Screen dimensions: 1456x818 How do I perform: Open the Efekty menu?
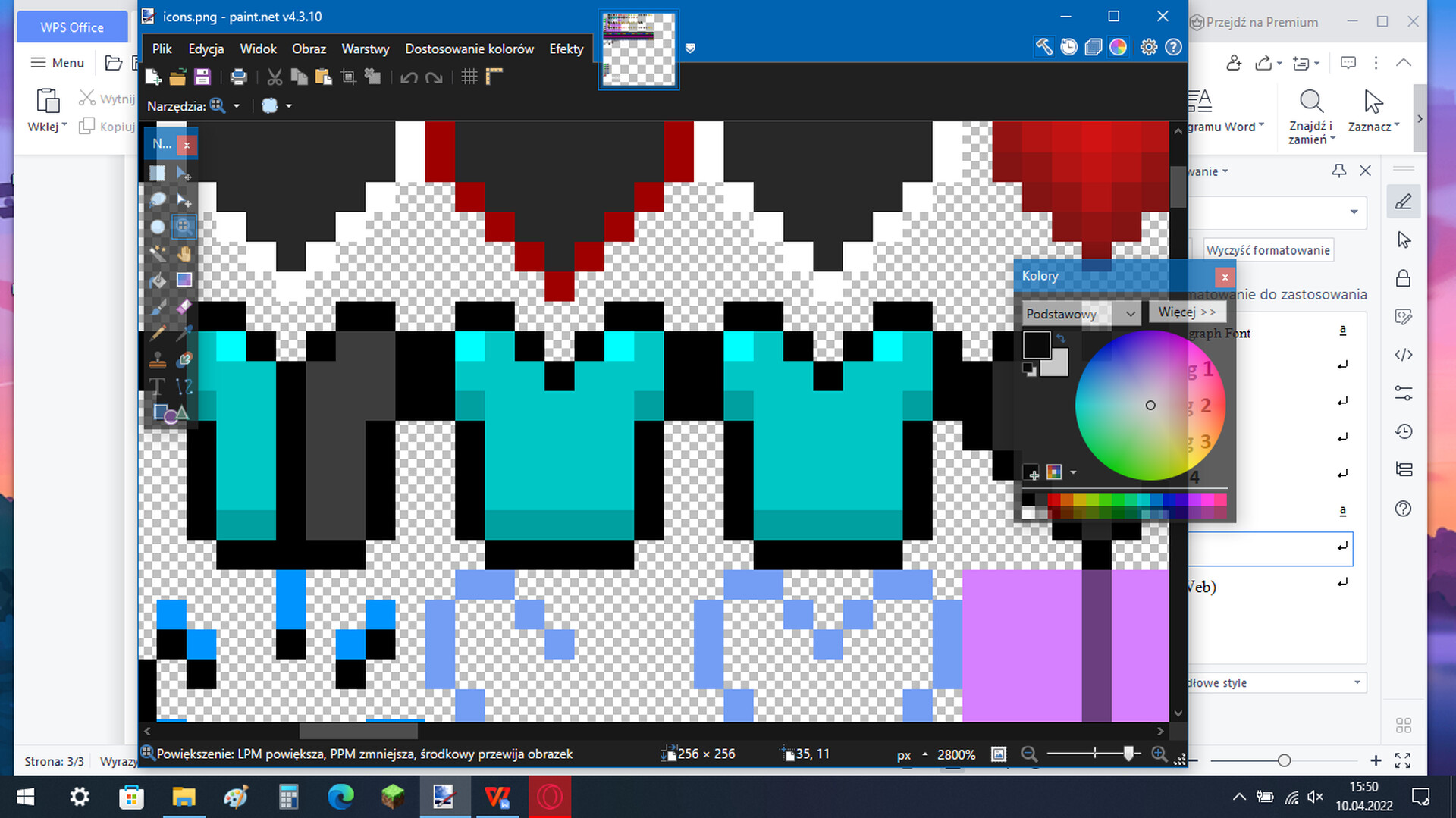(x=566, y=49)
